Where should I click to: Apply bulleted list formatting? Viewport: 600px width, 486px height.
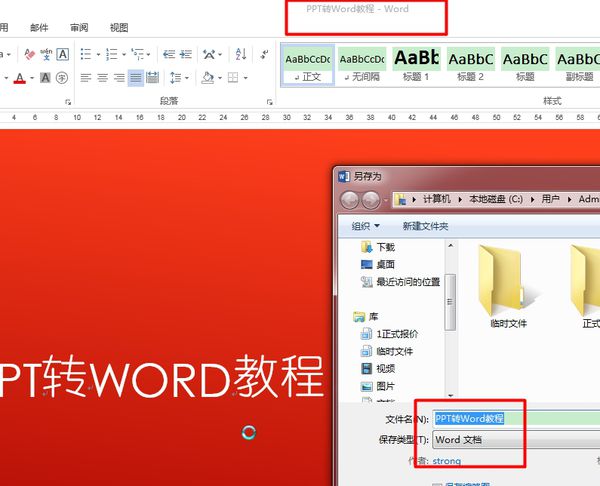(86, 54)
